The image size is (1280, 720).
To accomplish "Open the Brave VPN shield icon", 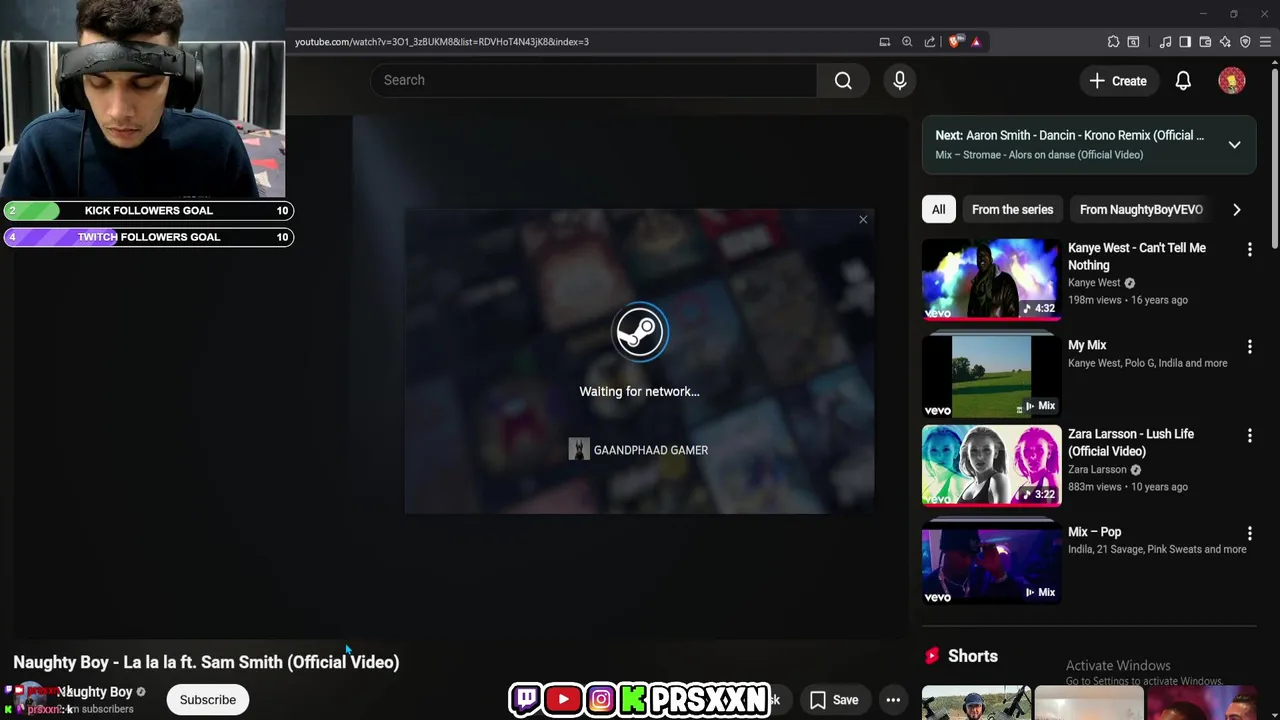I will pyautogui.click(x=1245, y=42).
